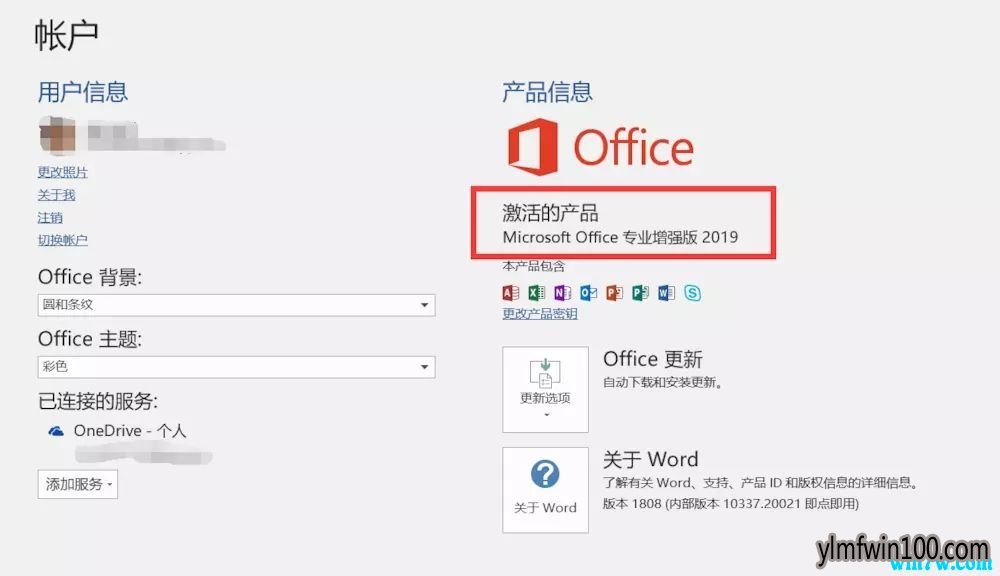Screen dimensions: 1000x576
Task: Click the Access app icon
Action: pos(511,293)
